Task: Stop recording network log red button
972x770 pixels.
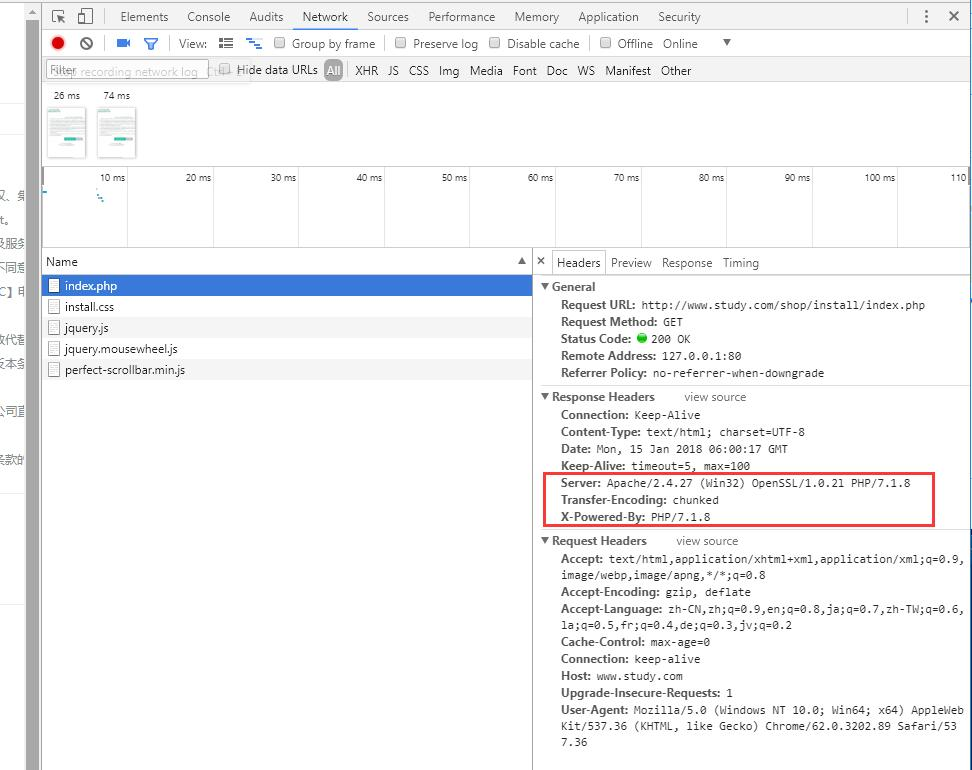Action: tap(58, 43)
